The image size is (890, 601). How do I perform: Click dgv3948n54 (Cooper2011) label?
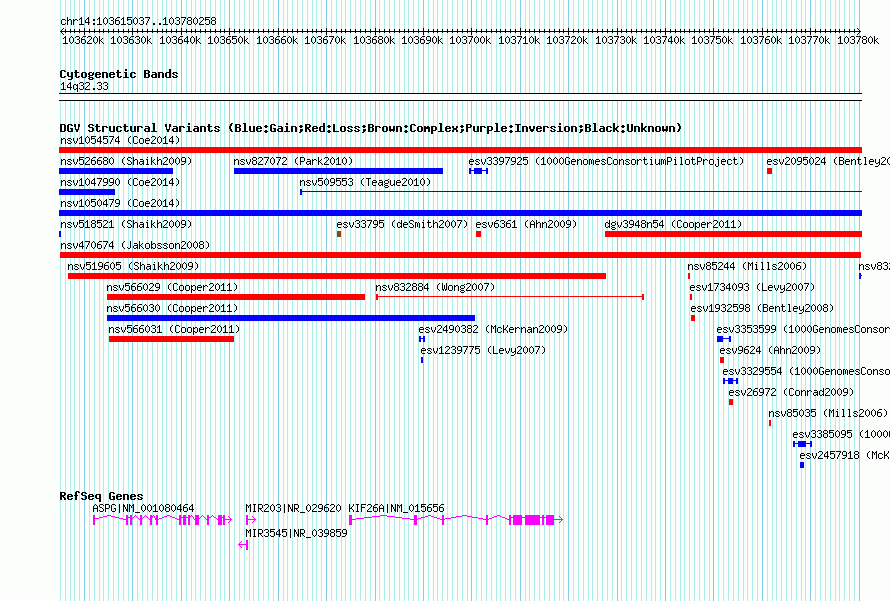(673, 224)
